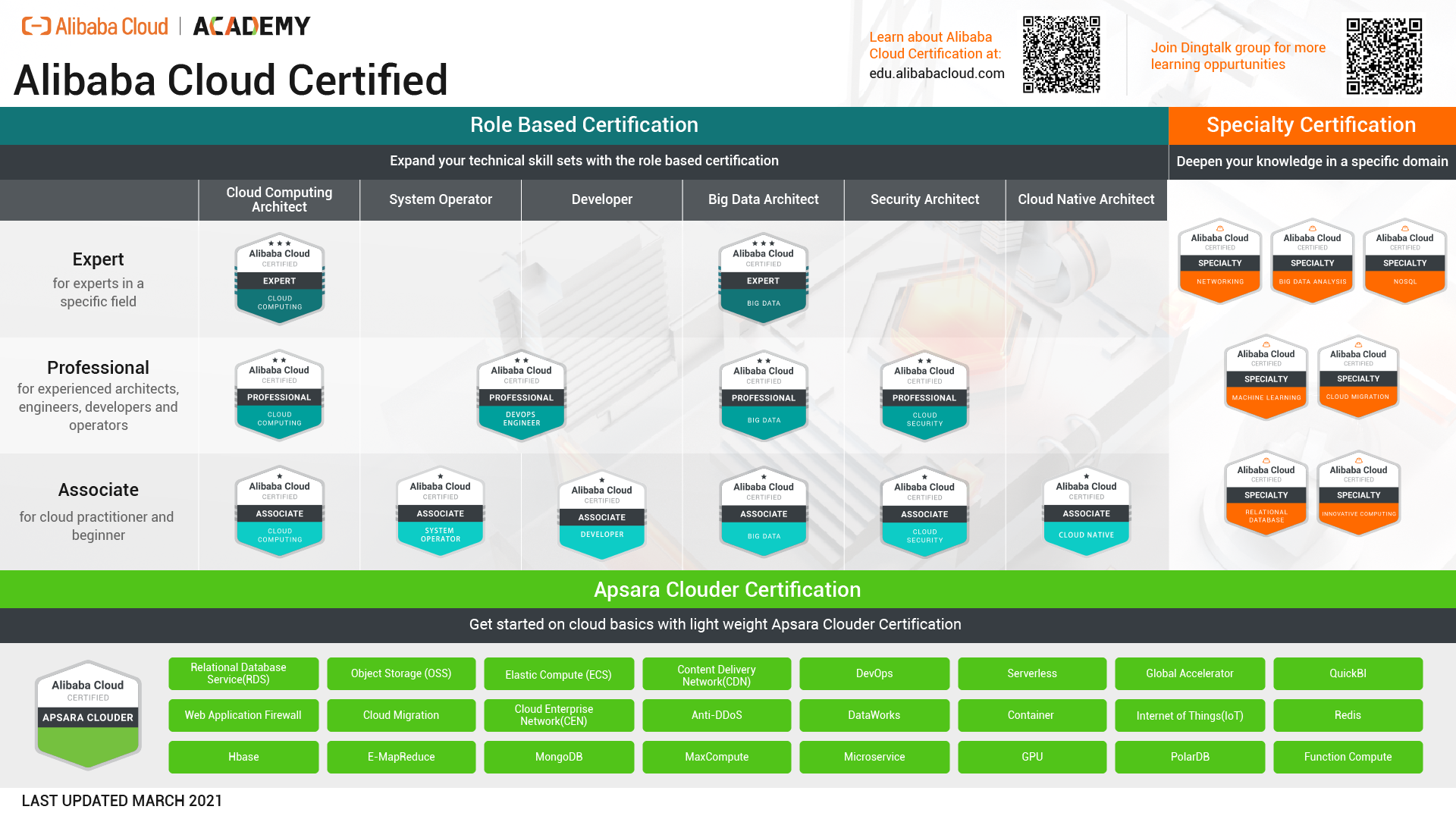The image size is (1456, 819).
Task: Click the Expert Big Data badge
Action: 763,278
